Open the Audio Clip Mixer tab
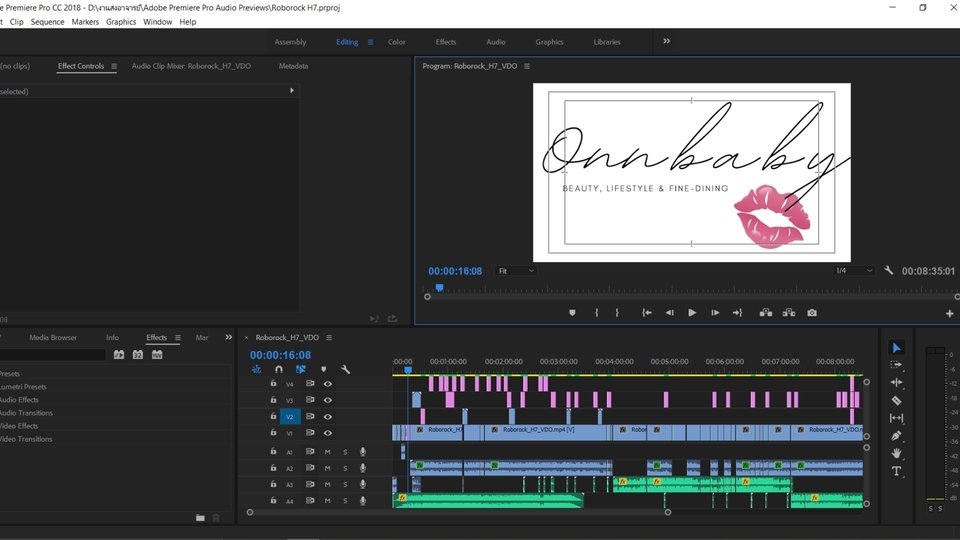Viewport: 960px width, 540px height. point(191,66)
